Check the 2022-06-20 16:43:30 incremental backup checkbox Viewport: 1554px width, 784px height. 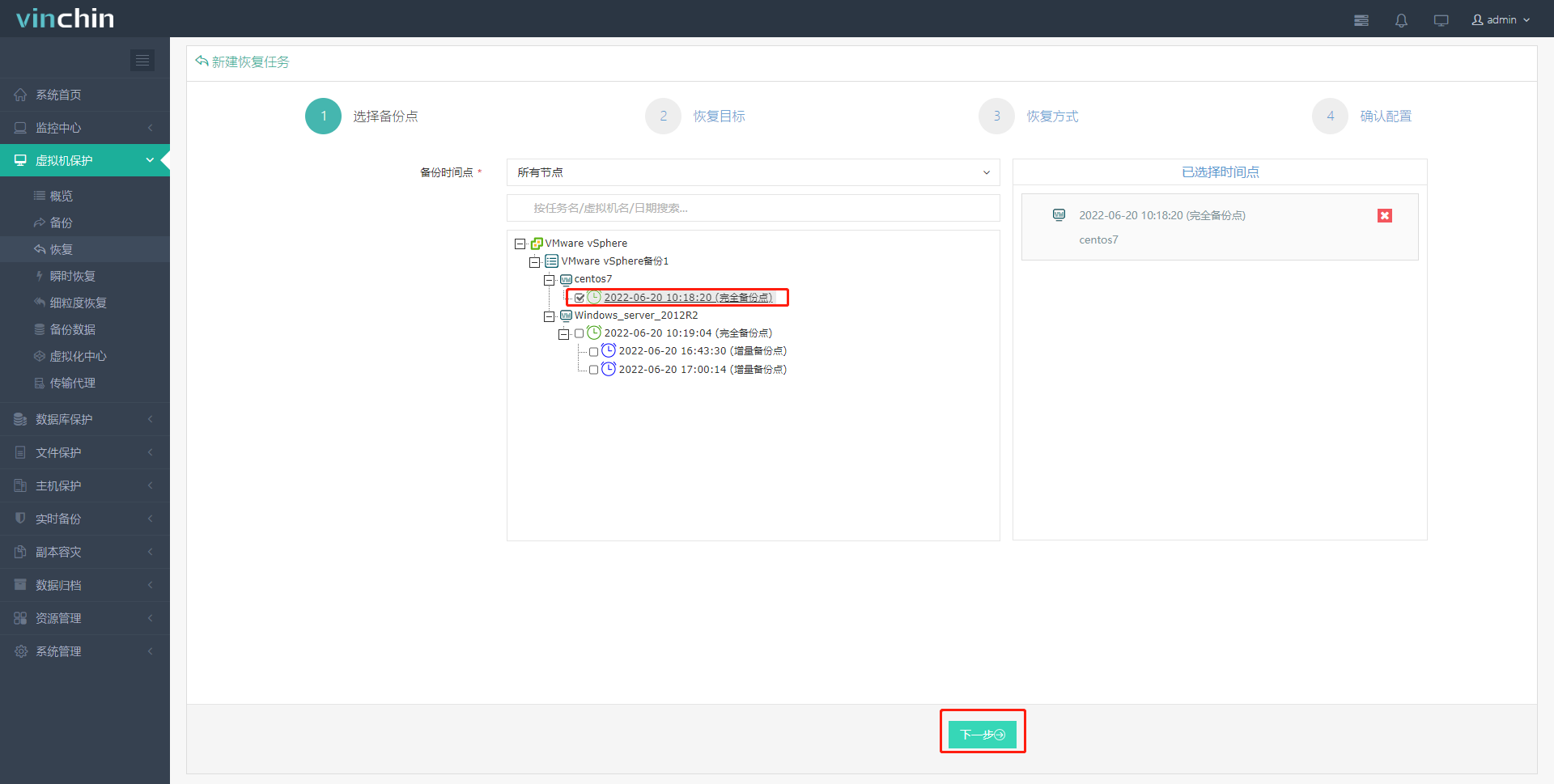pos(593,351)
